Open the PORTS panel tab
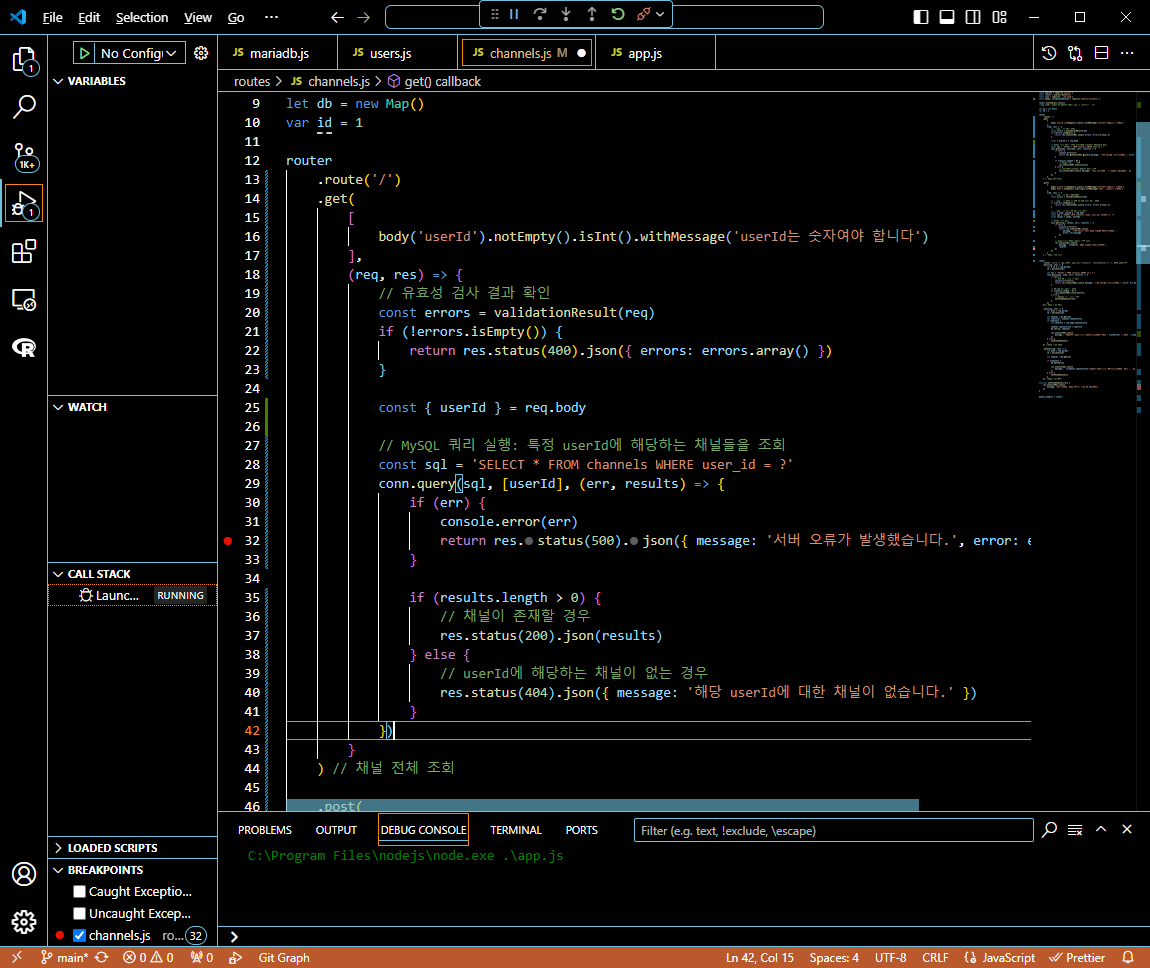 click(x=582, y=830)
